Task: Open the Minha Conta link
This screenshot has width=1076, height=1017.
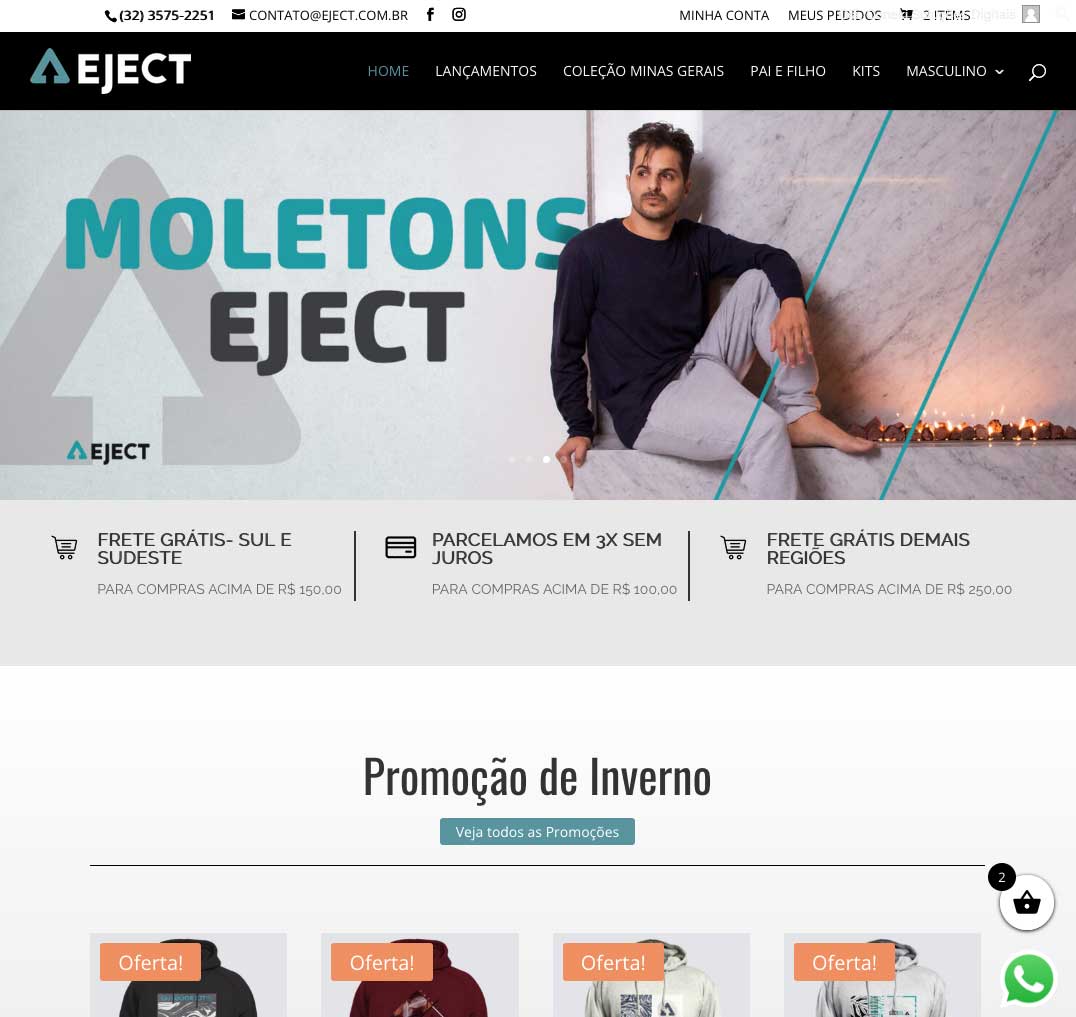Action: pyautogui.click(x=724, y=15)
